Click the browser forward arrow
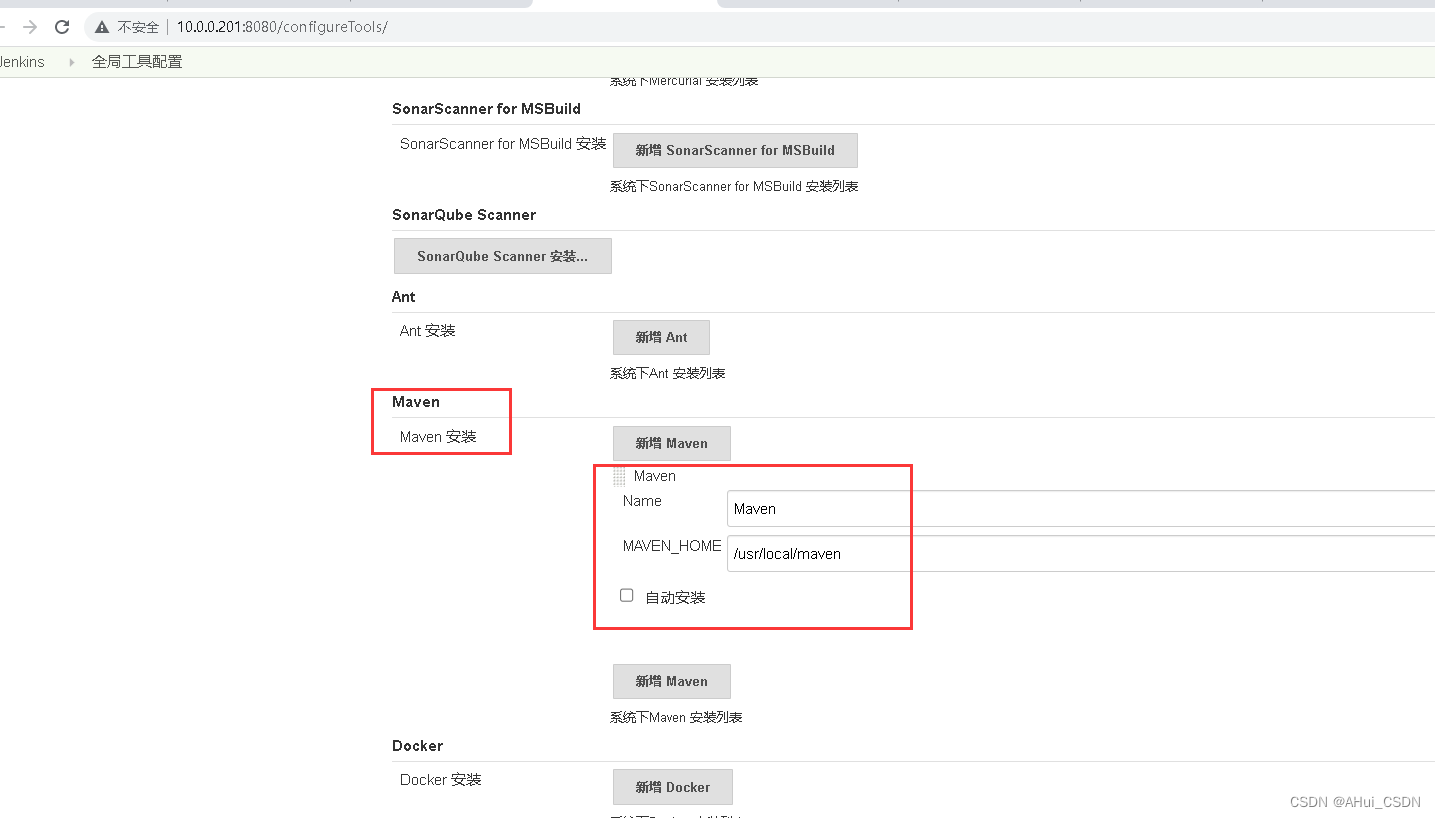1435x818 pixels. (30, 27)
